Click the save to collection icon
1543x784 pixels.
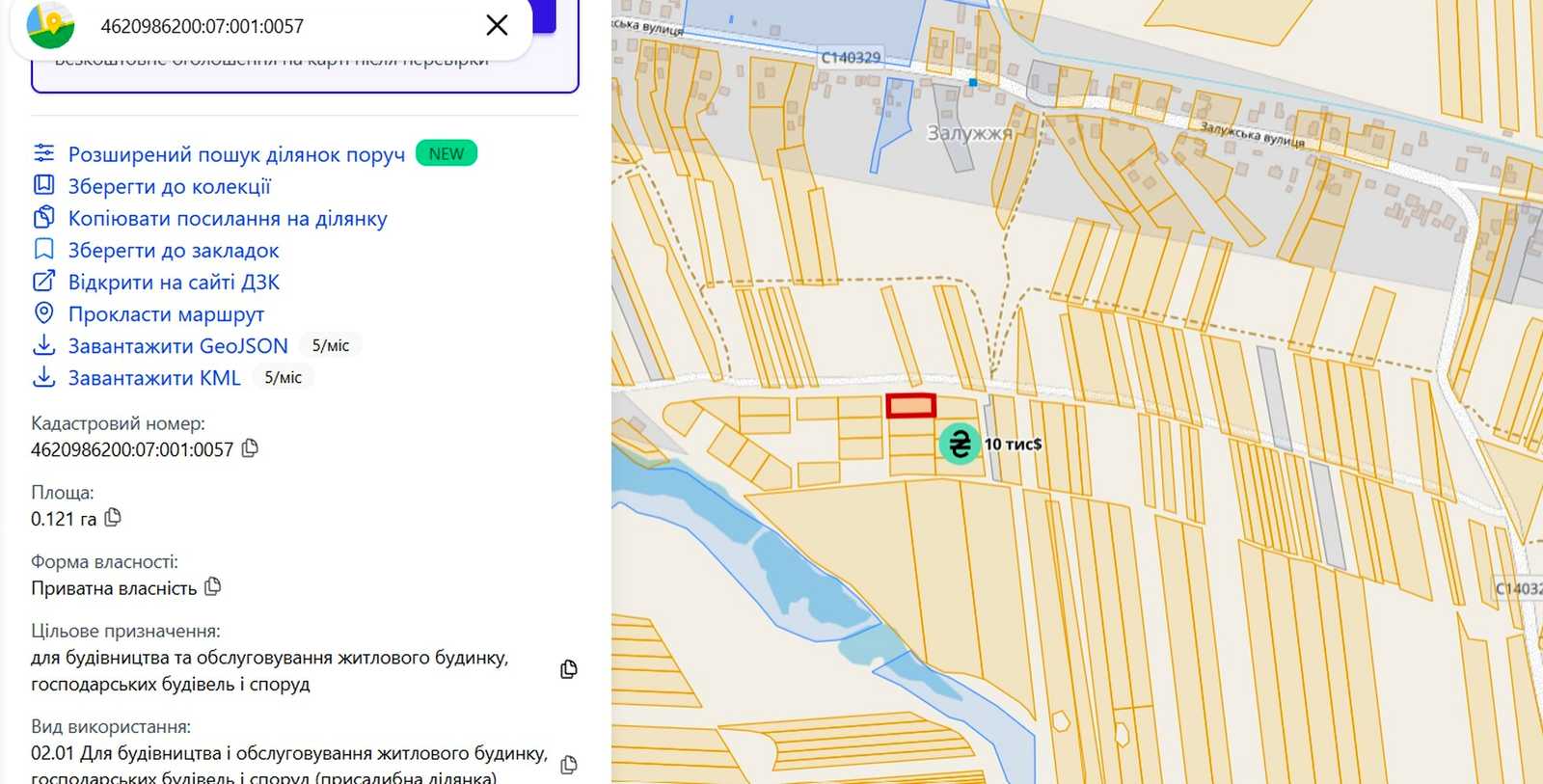tap(43, 185)
